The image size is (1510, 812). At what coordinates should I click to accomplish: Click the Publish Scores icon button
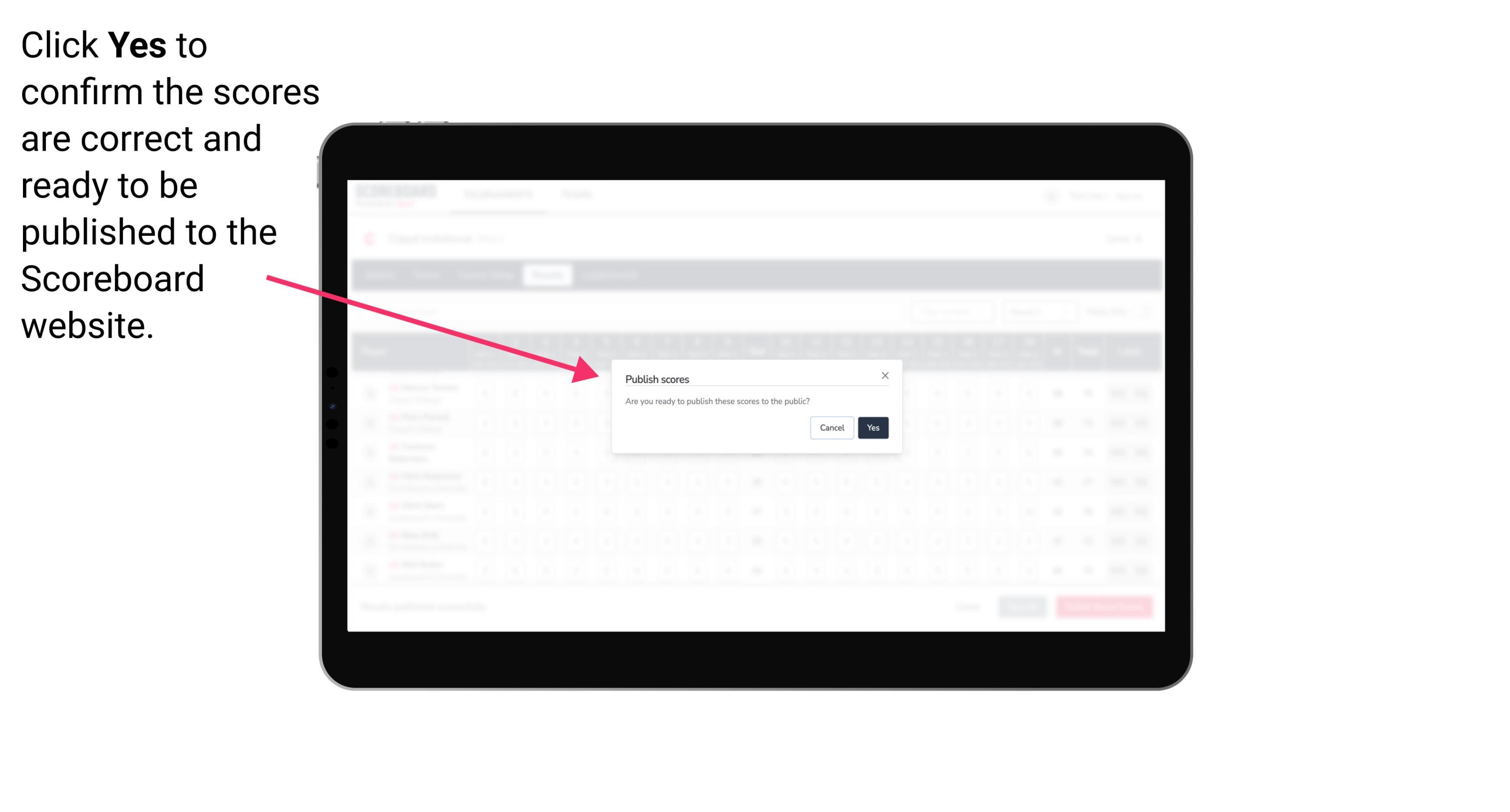[871, 427]
